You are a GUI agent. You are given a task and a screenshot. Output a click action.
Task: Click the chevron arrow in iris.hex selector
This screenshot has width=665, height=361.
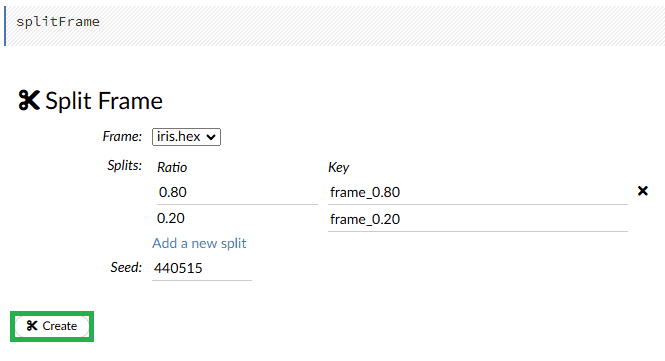click(211, 137)
